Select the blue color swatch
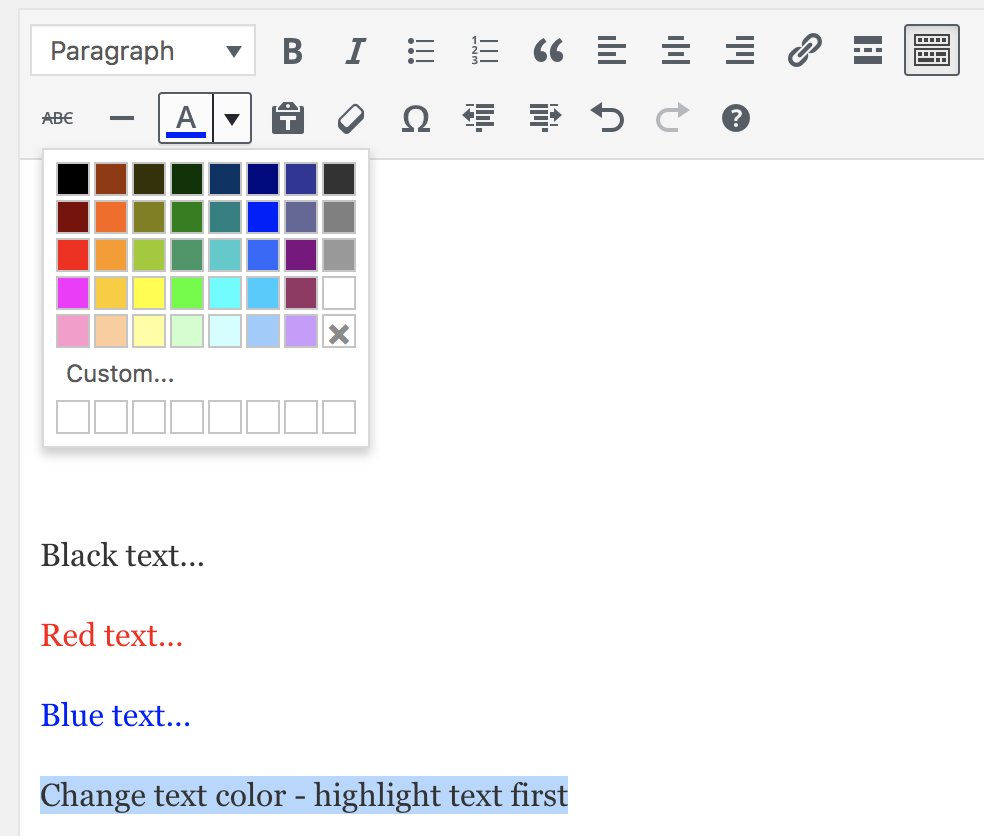 point(262,216)
